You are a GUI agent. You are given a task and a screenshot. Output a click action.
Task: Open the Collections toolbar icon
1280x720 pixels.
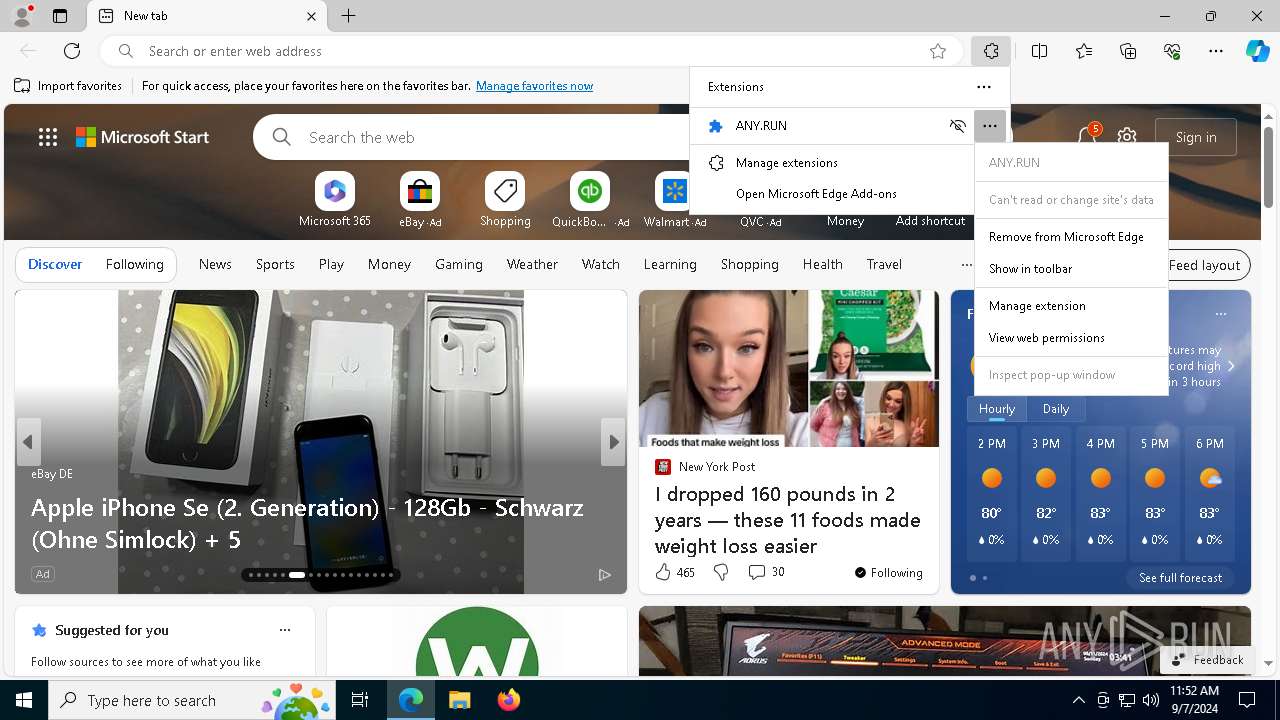pos(1128,51)
